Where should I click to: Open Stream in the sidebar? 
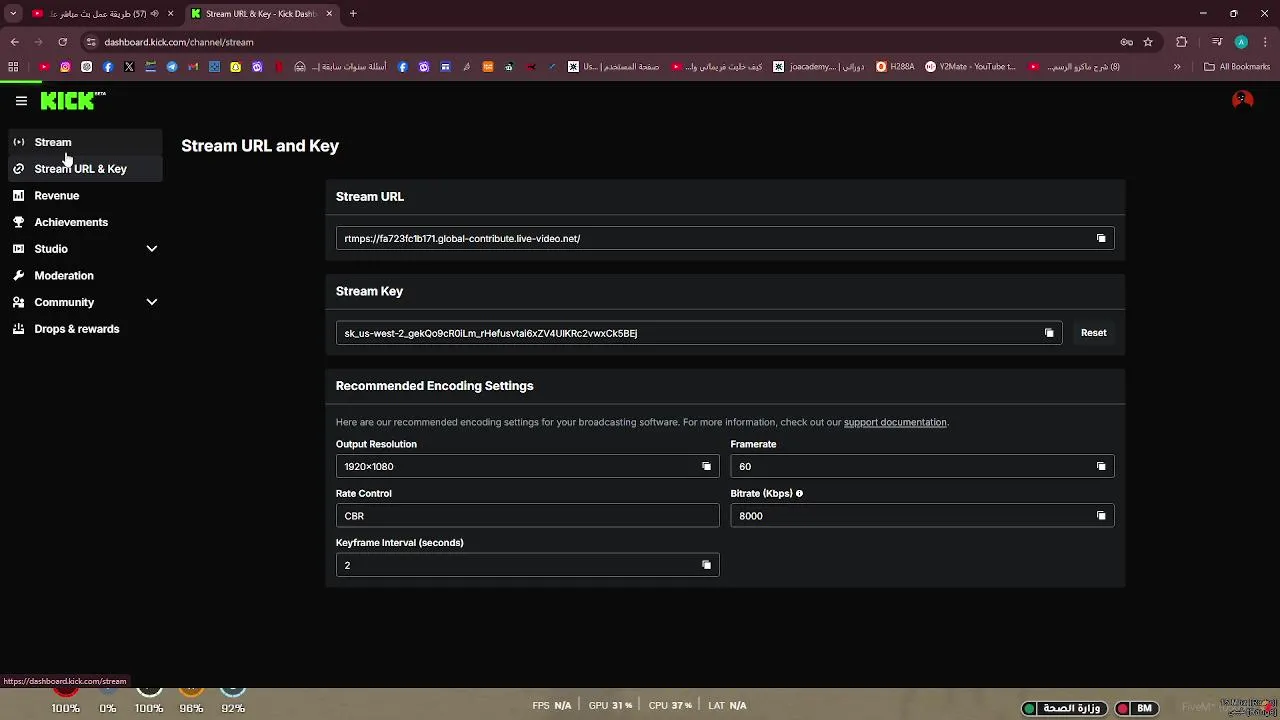pos(84,142)
